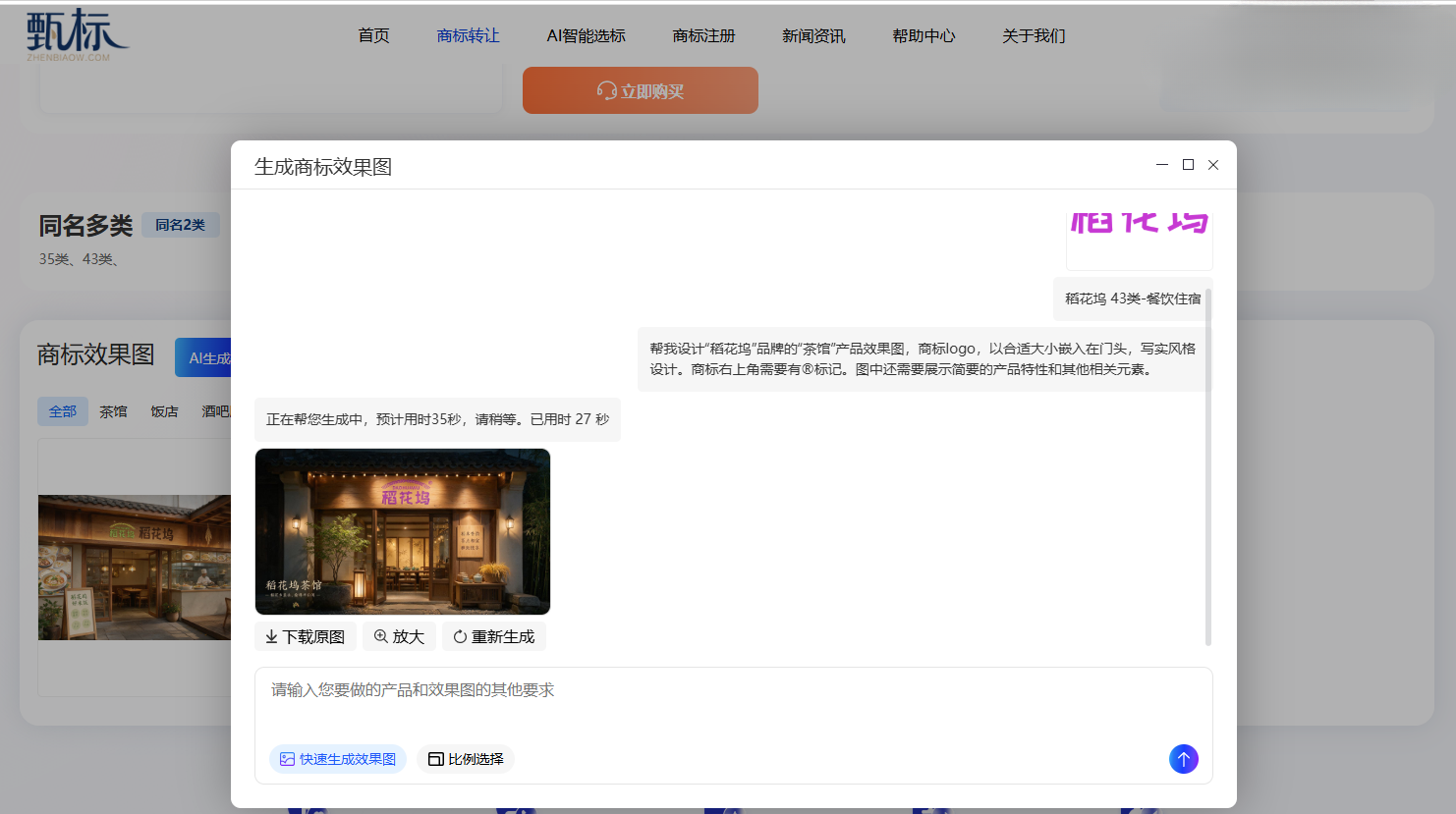
Task: Click the 生成商标效果图 dialog title
Action: [x=323, y=167]
